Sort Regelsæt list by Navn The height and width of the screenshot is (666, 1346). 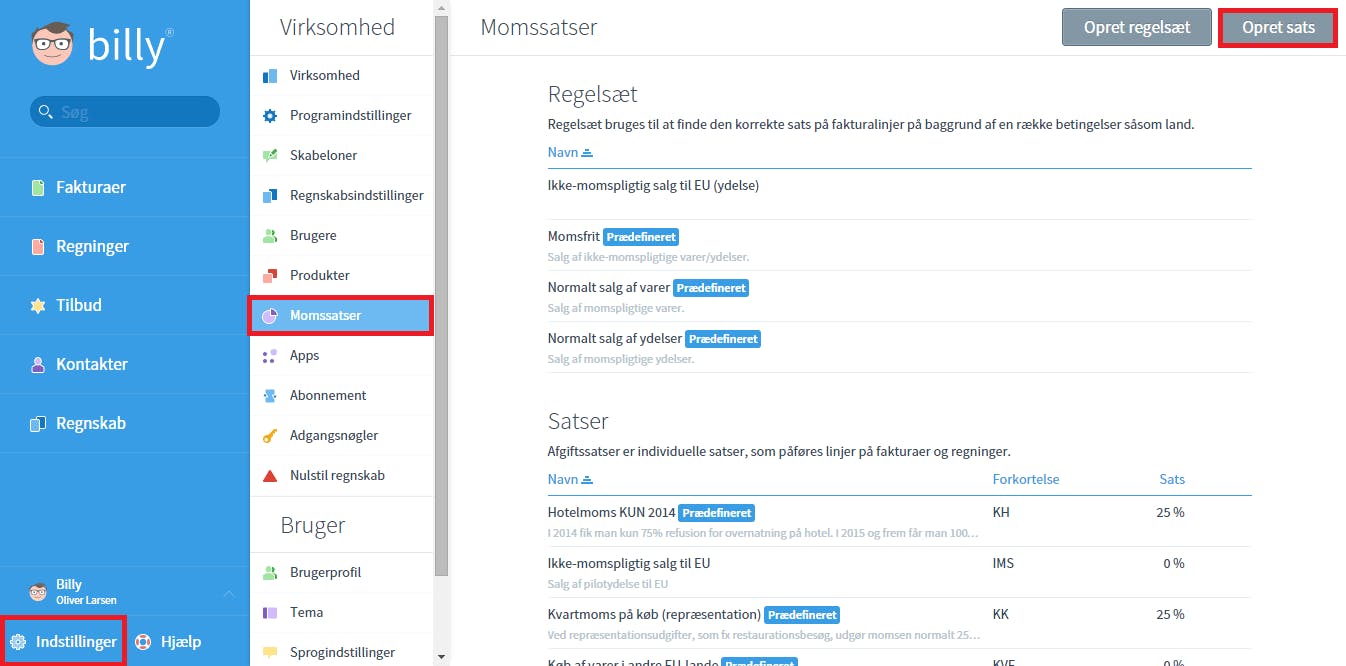point(570,152)
